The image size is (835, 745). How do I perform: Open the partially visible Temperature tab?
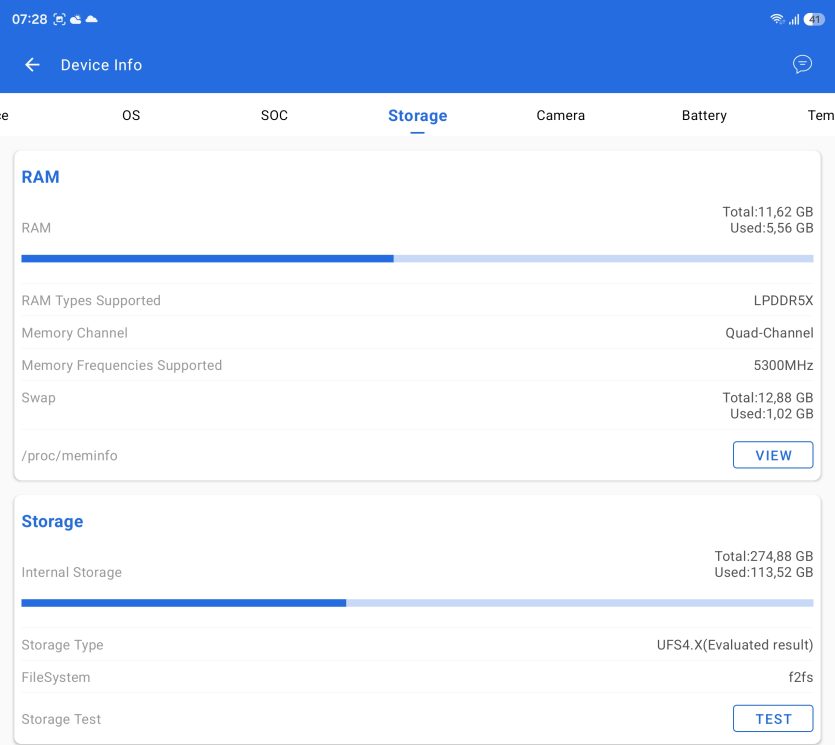point(821,115)
